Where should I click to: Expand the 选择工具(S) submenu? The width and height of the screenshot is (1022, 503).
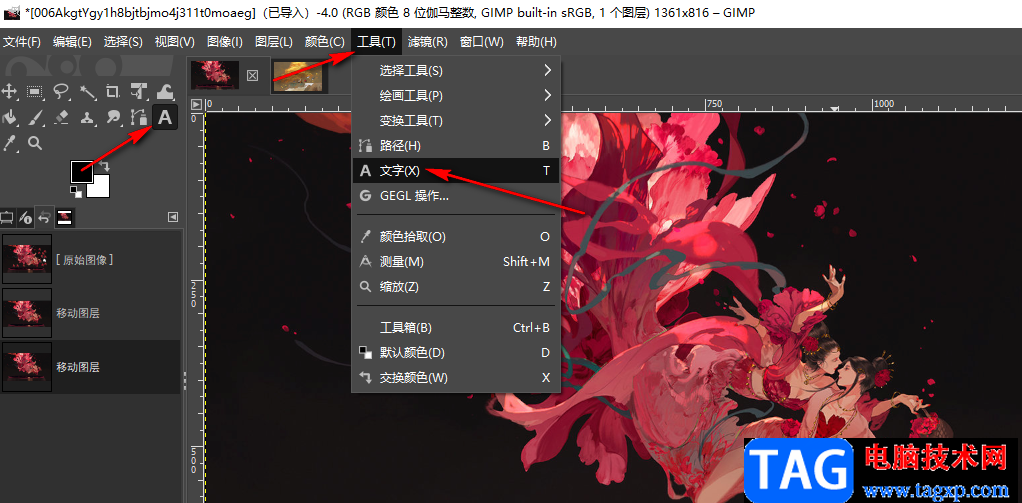(456, 70)
